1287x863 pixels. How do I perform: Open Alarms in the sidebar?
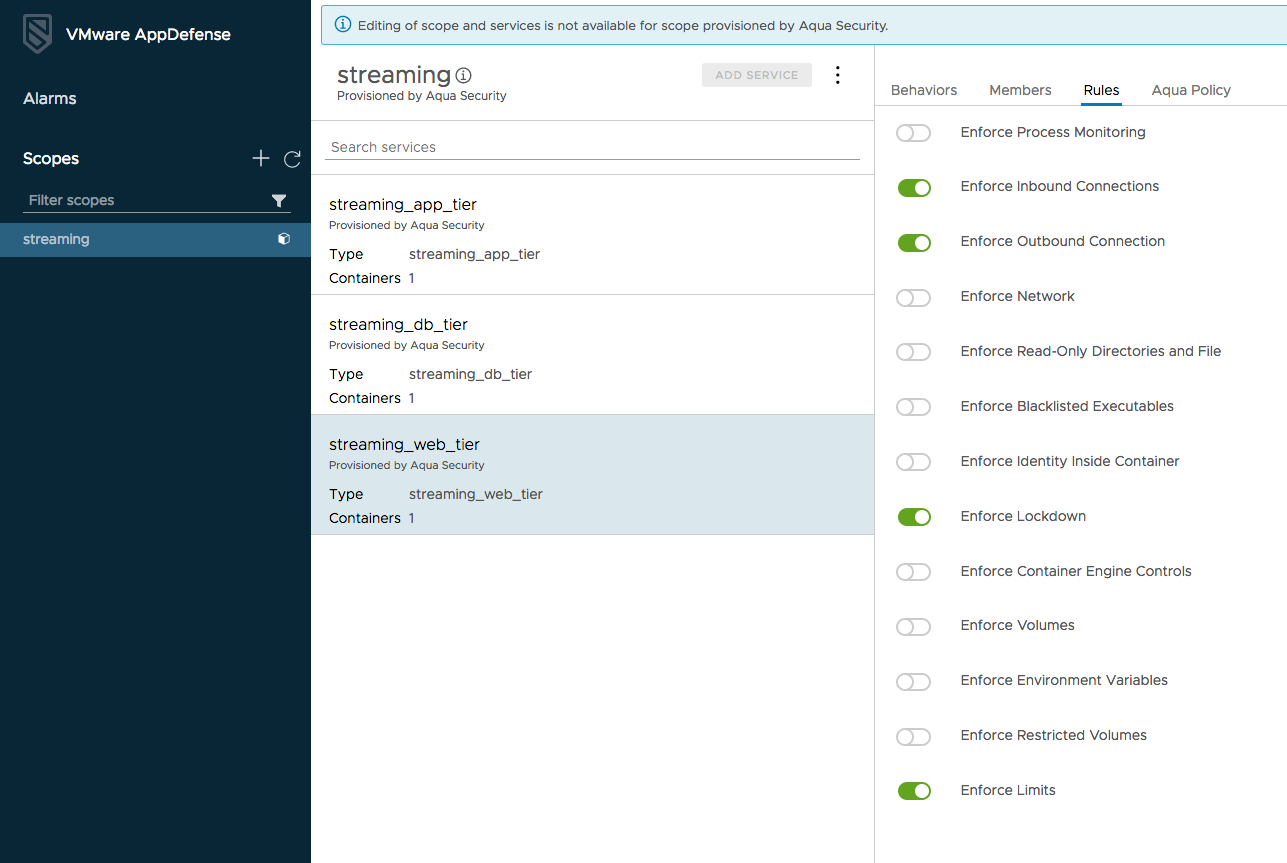point(50,98)
